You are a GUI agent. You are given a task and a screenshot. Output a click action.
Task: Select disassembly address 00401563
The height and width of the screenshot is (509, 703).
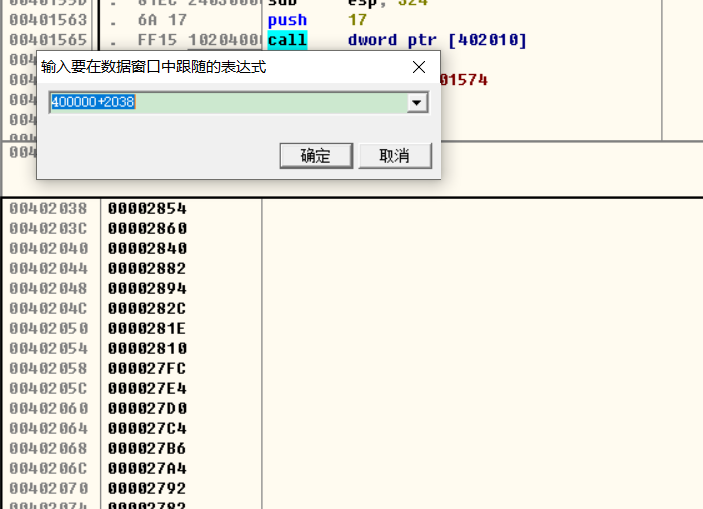pyautogui.click(x=48, y=20)
